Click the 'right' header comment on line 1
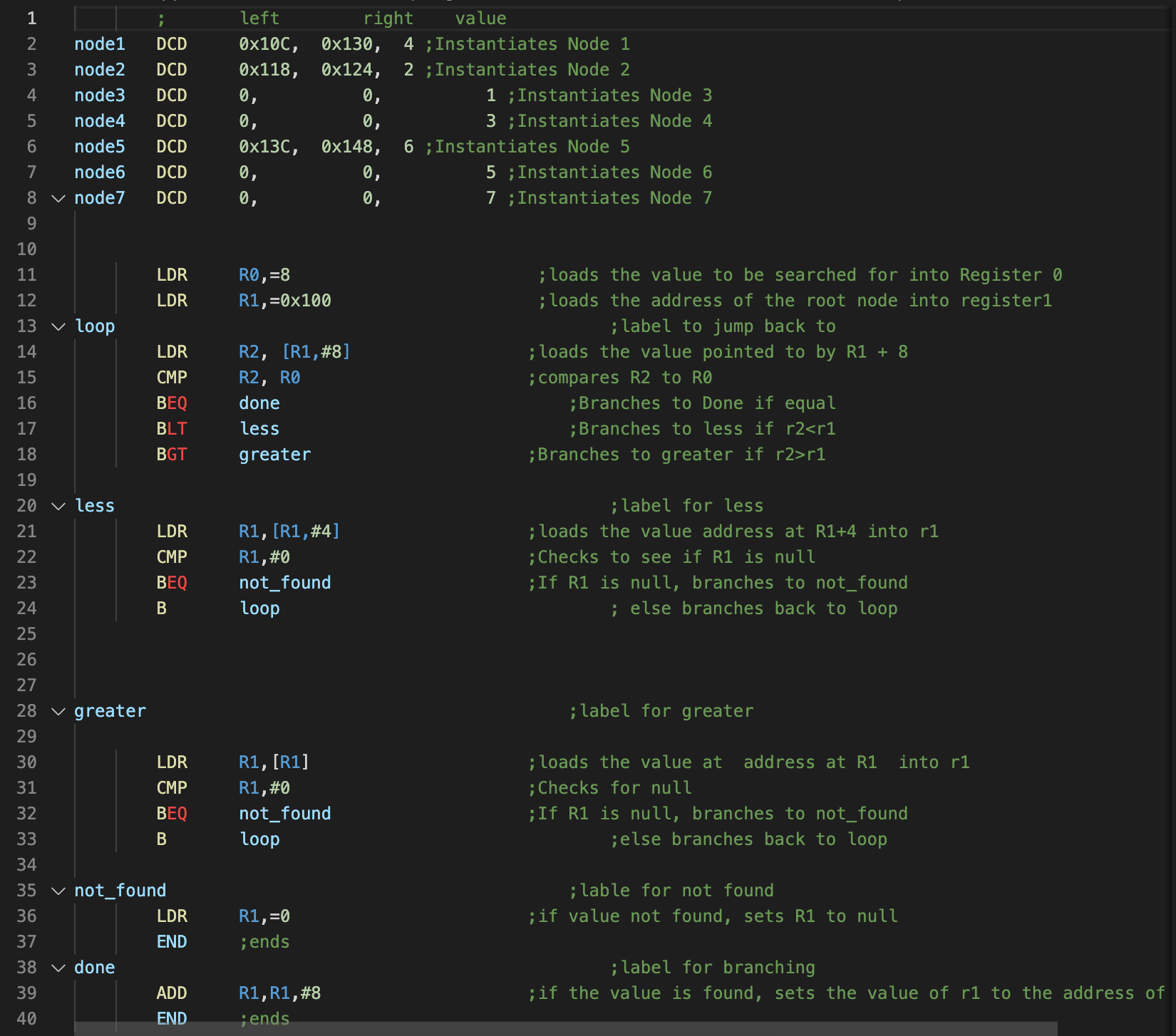Image resolution: width=1176 pixels, height=1036 pixels. pyautogui.click(x=388, y=19)
